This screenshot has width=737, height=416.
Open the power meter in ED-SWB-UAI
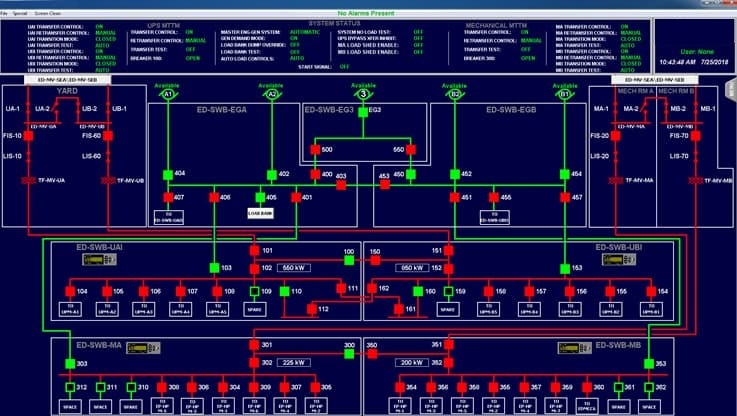97,259
